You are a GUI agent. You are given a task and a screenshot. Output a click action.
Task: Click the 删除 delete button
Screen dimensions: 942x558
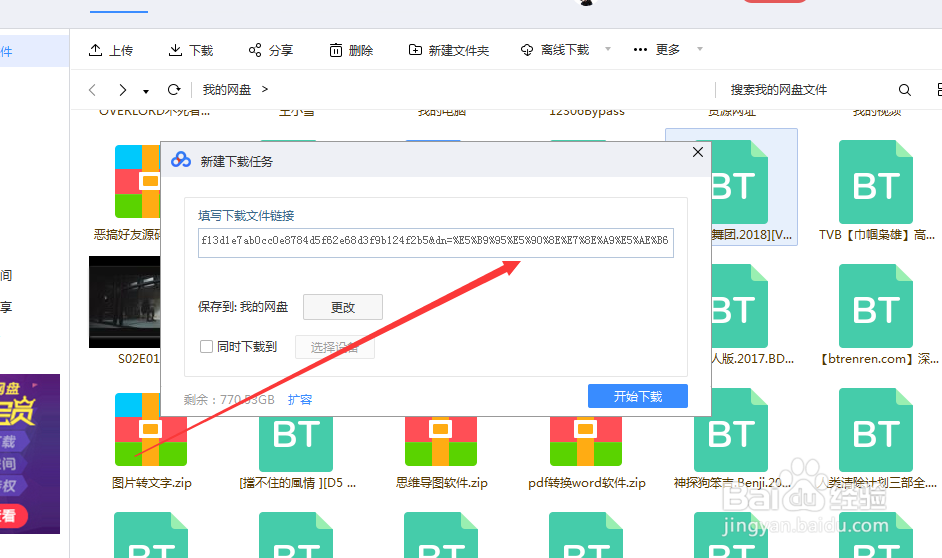coord(351,50)
